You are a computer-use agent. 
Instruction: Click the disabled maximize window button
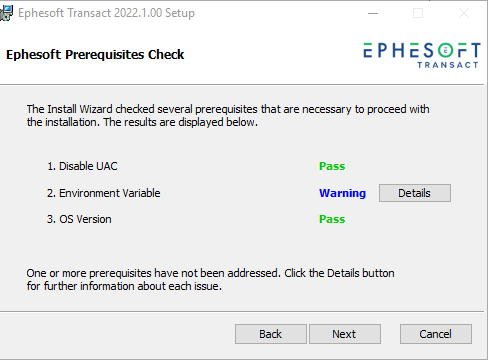point(418,13)
